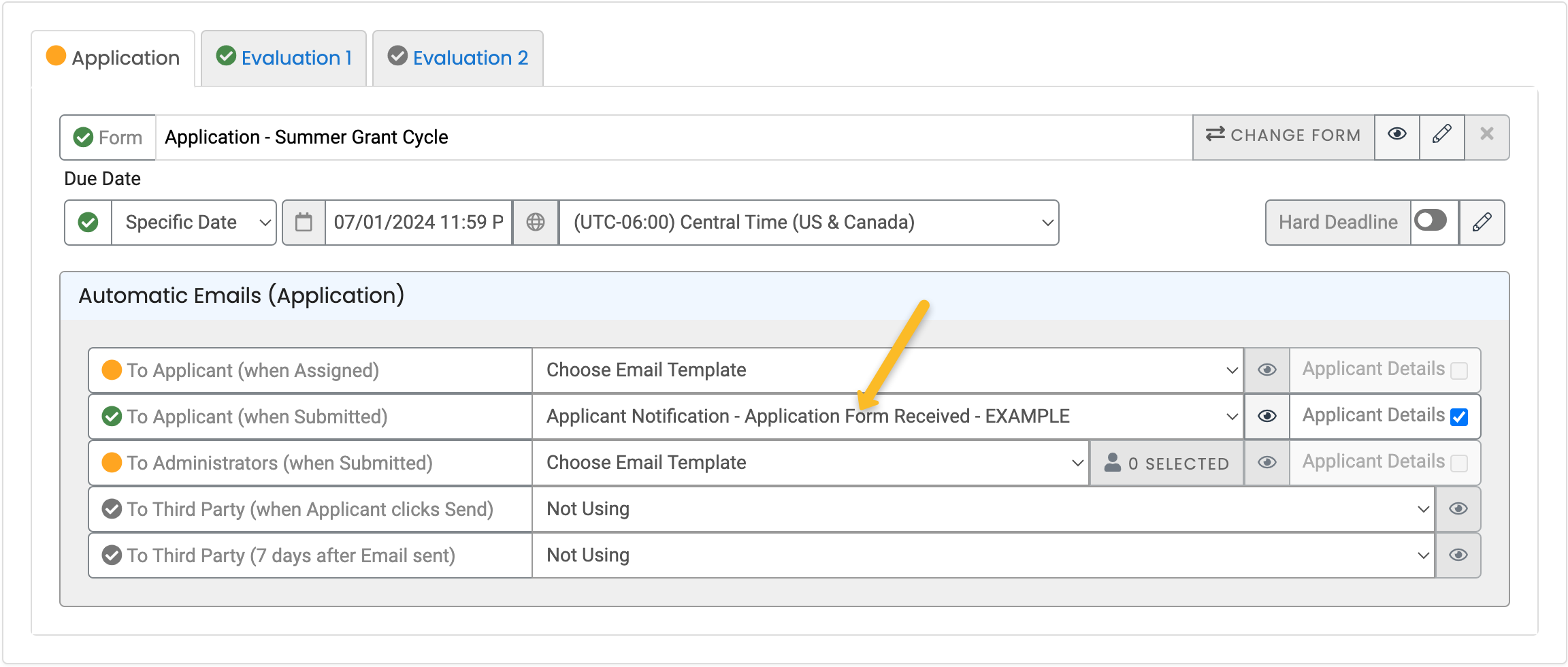
Task: Click the globe timezone icon
Action: 536,222
